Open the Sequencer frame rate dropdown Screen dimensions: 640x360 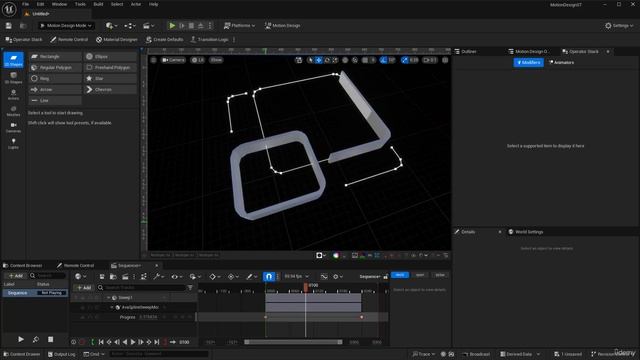point(296,277)
